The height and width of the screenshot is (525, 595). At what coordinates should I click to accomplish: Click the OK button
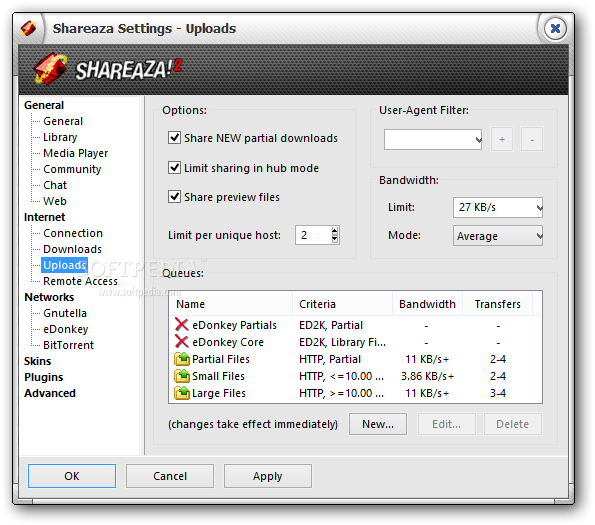[72, 476]
